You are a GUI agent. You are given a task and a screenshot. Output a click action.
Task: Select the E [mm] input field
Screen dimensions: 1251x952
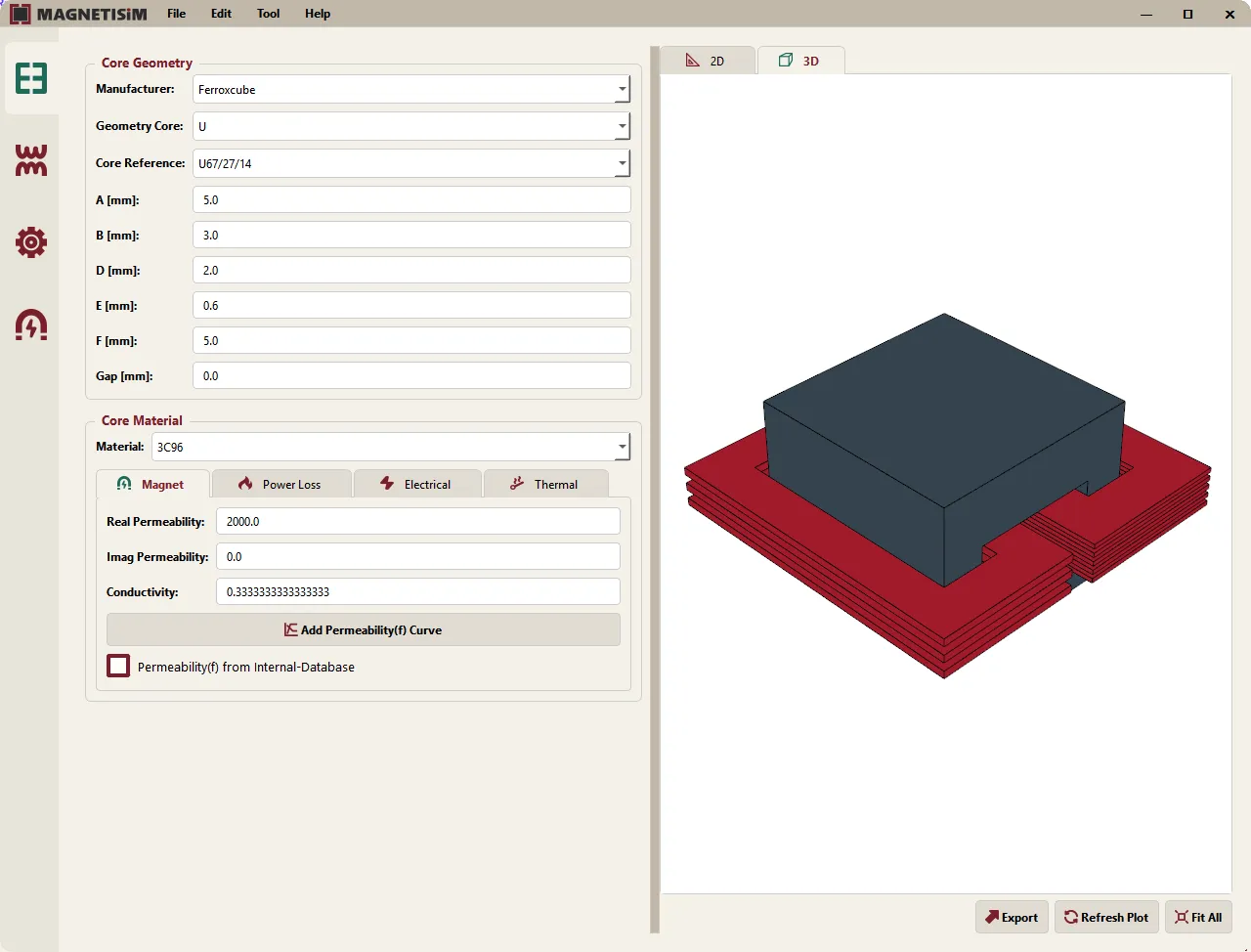pyautogui.click(x=411, y=305)
